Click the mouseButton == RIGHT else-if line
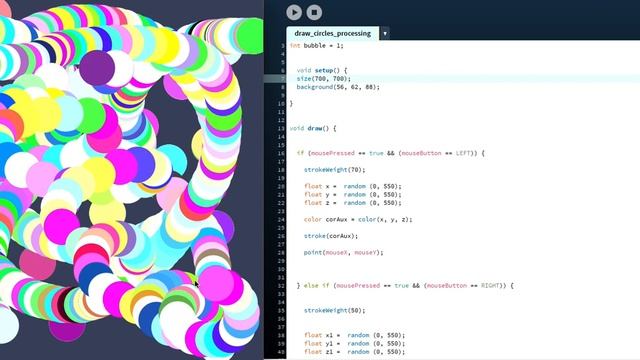This screenshot has height=360, width=640. pos(405,286)
